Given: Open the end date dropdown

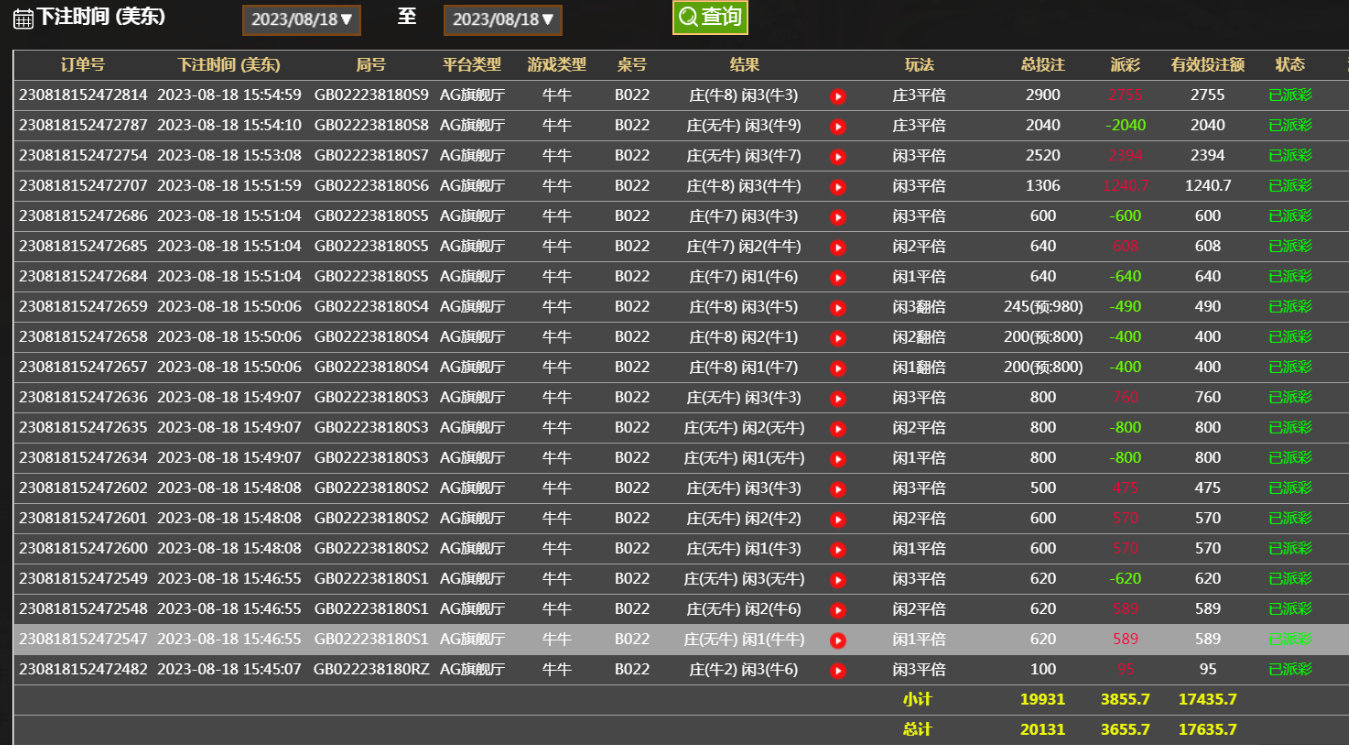Looking at the screenshot, I should click(503, 20).
